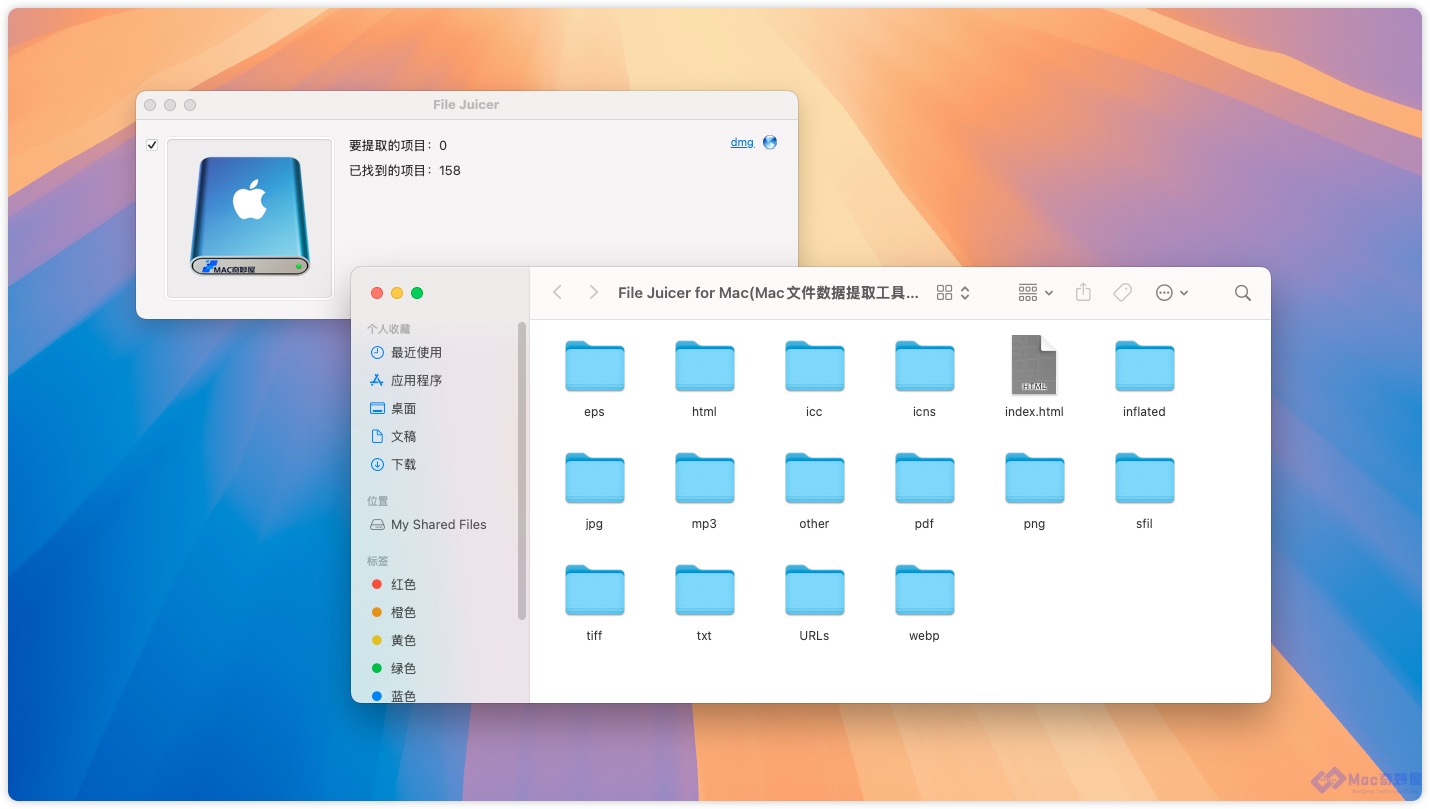Open the other folder

point(814,478)
